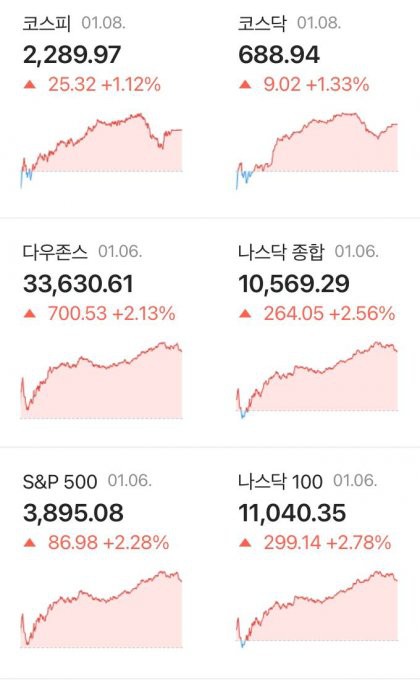The height and width of the screenshot is (680, 420).
Task: Click the 다우존스 red up-triangle icon
Action: click(30, 313)
